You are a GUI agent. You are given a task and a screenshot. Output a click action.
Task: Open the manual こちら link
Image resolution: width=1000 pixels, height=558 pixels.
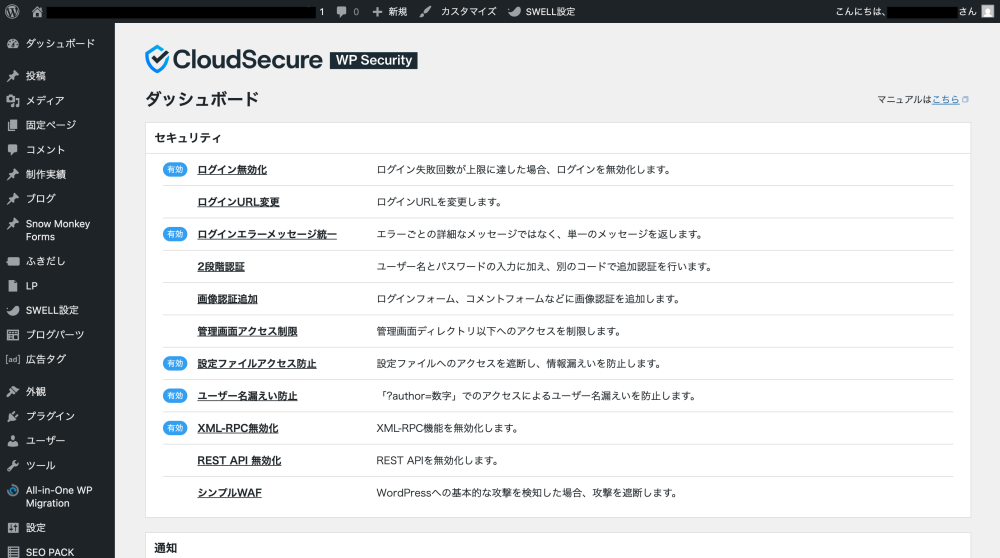tap(945, 100)
